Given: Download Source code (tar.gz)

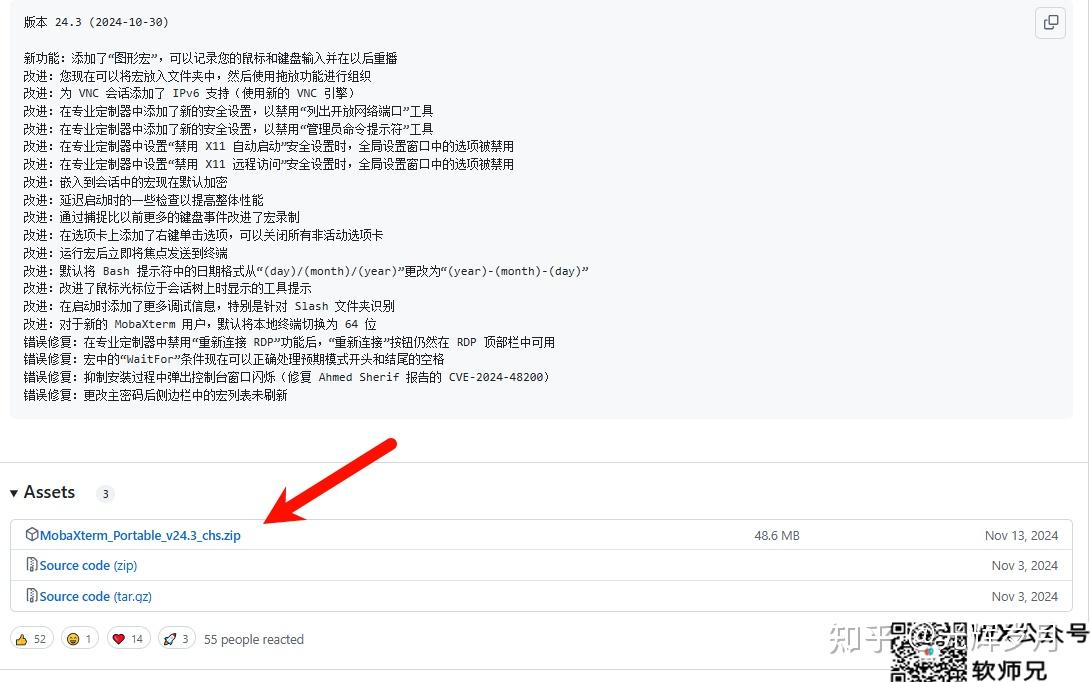Looking at the screenshot, I should point(95,596).
